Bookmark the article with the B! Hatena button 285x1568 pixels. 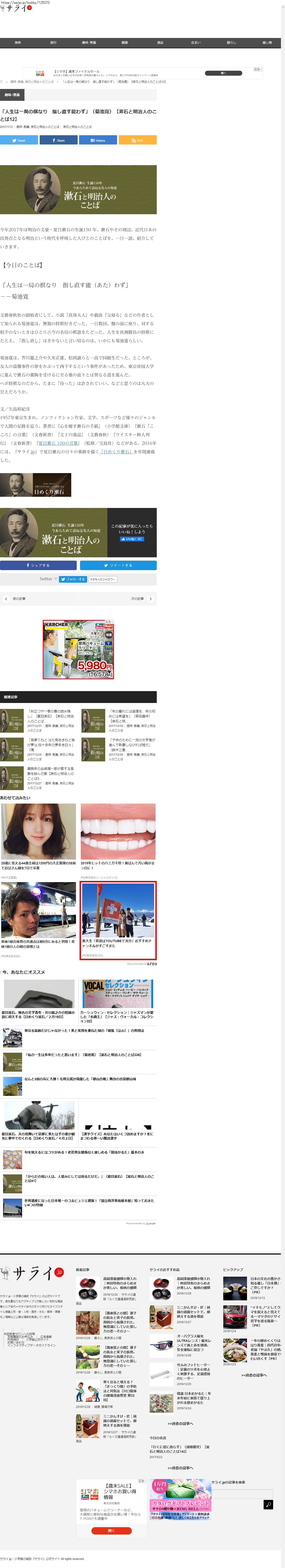[x=97, y=140]
